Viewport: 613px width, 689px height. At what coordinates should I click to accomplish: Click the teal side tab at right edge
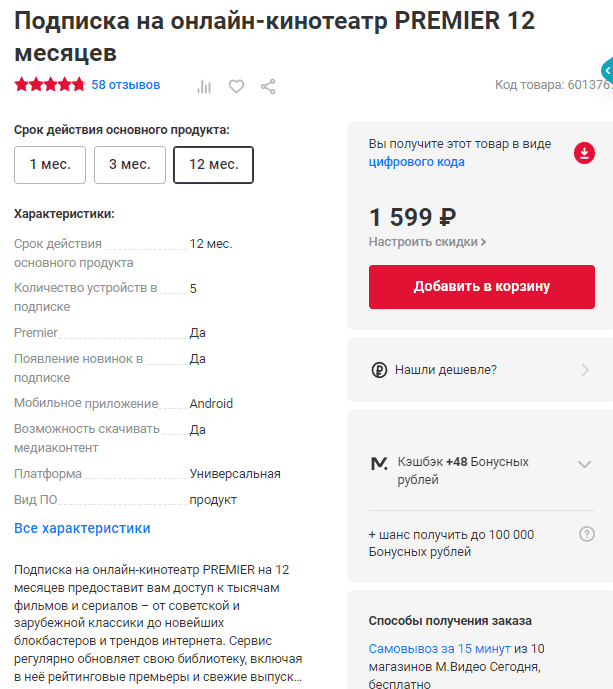[x=607, y=70]
